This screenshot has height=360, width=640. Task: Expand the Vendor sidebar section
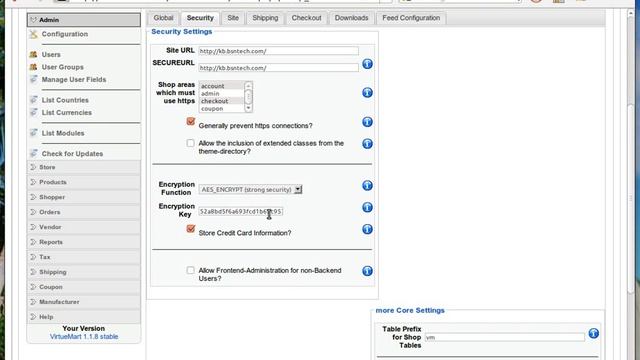pyautogui.click(x=84, y=227)
